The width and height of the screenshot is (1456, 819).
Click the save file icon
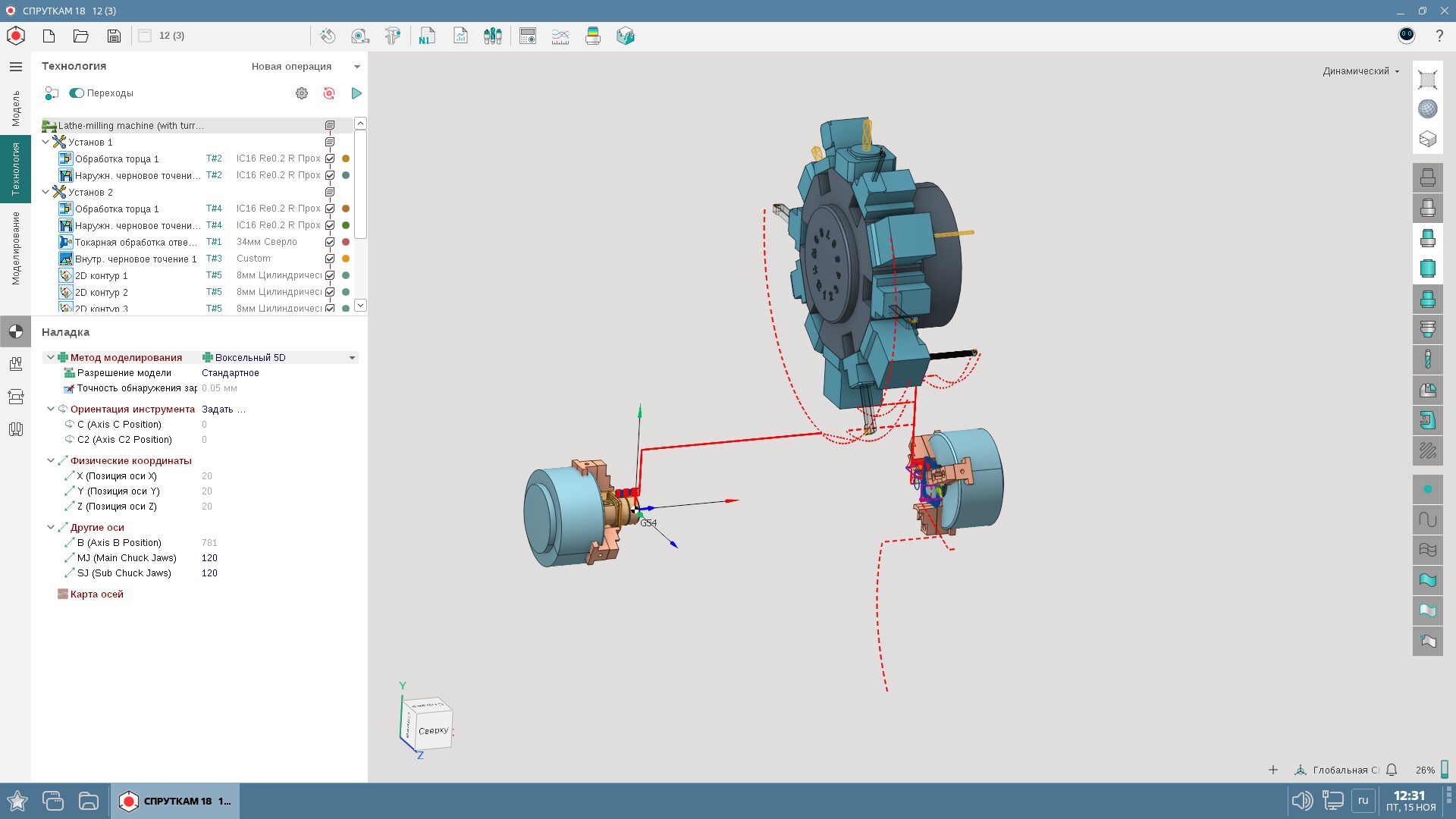coord(114,36)
